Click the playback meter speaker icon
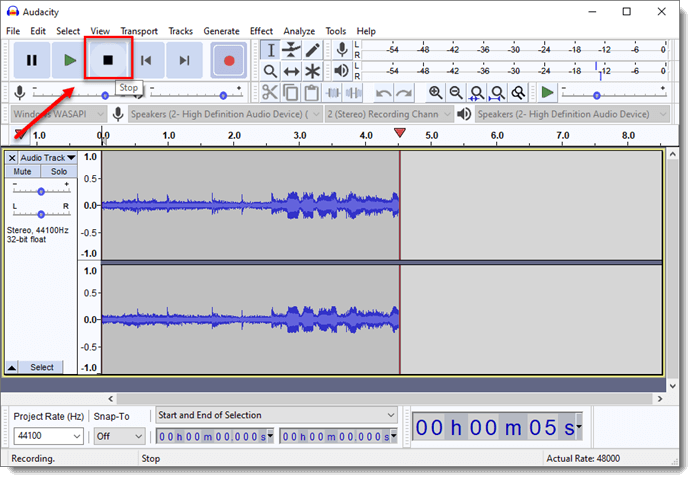Screen dimensions: 695x482 (342, 71)
